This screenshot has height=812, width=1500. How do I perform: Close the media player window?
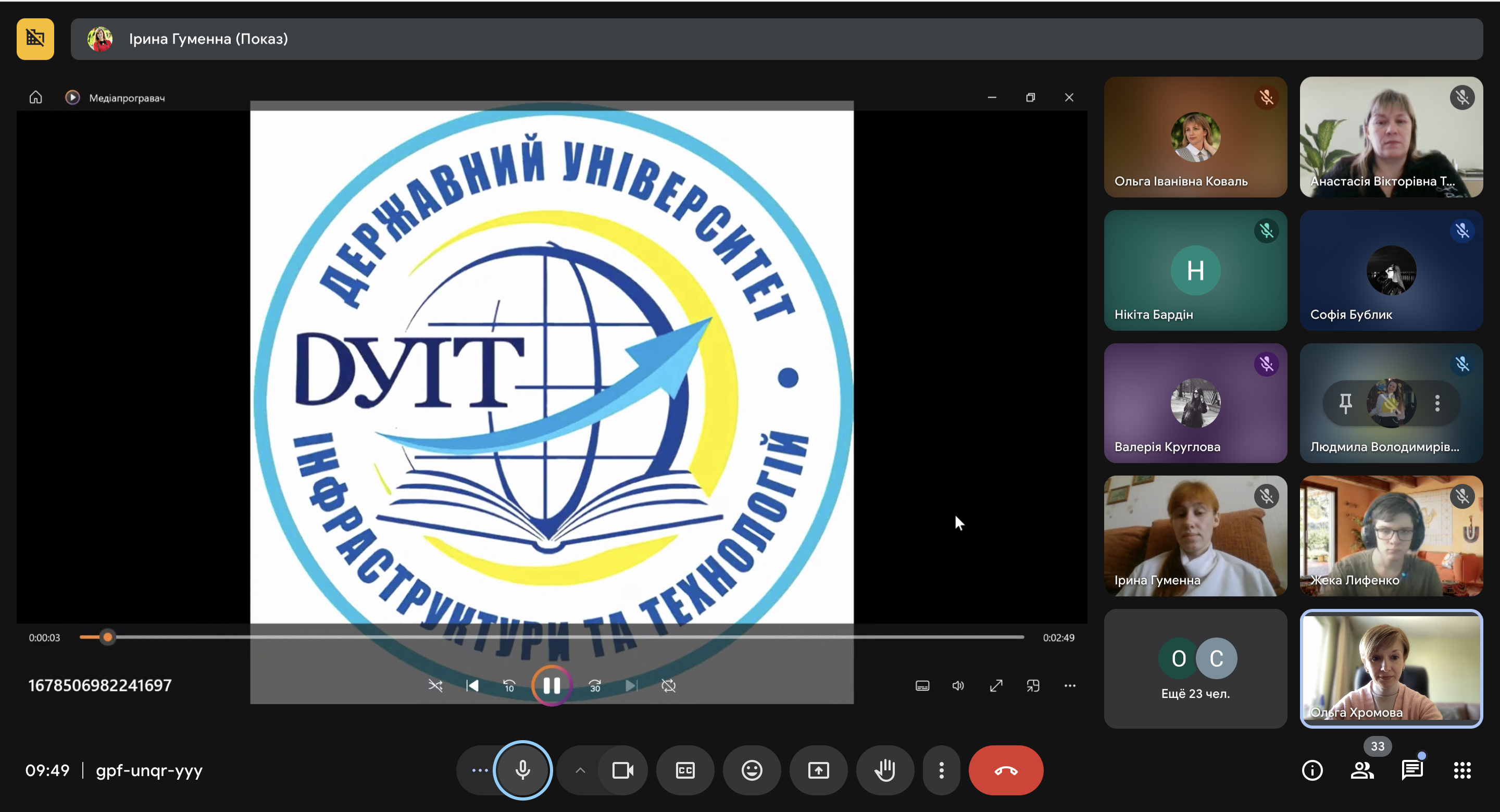pyautogui.click(x=1069, y=97)
